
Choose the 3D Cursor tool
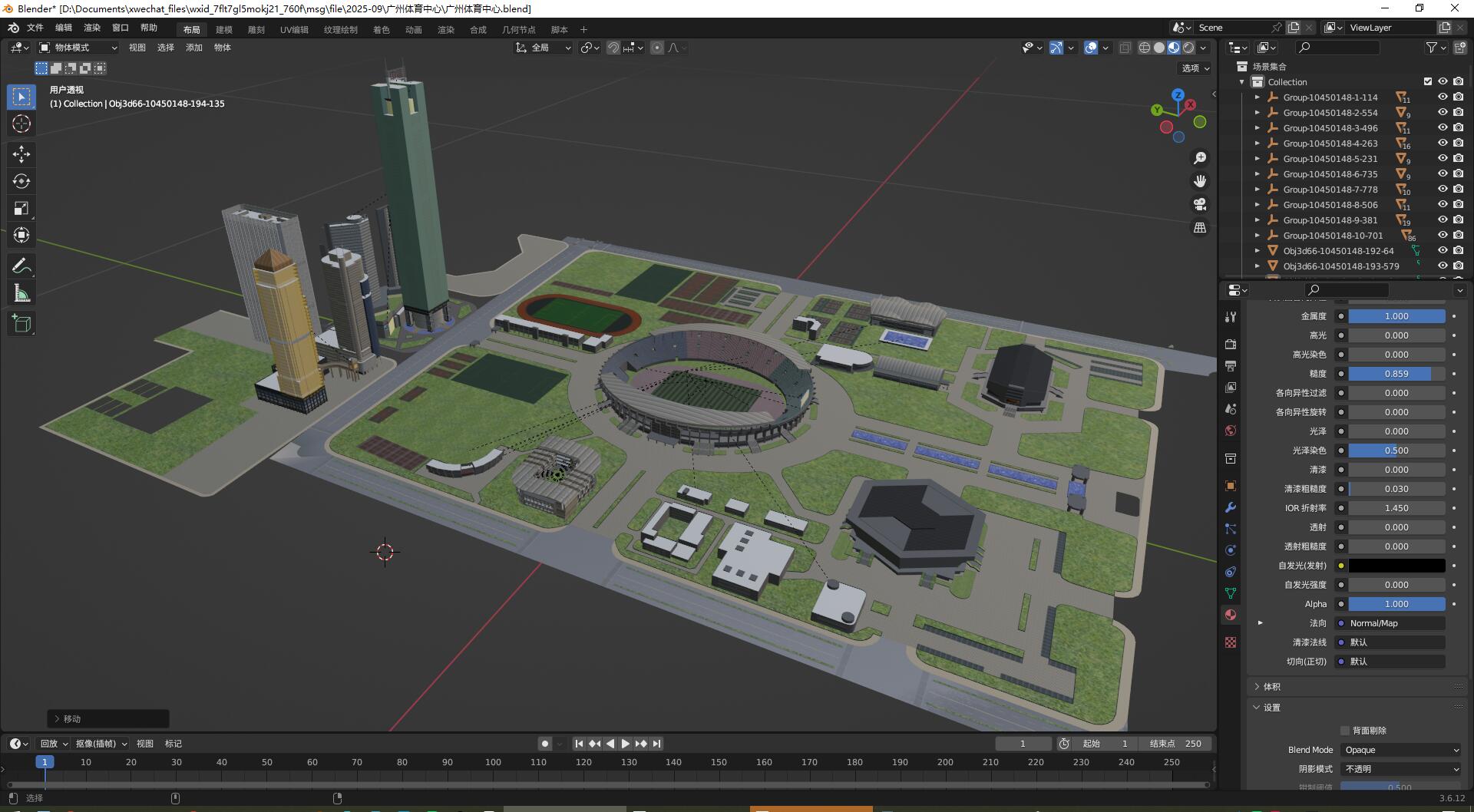(21, 124)
